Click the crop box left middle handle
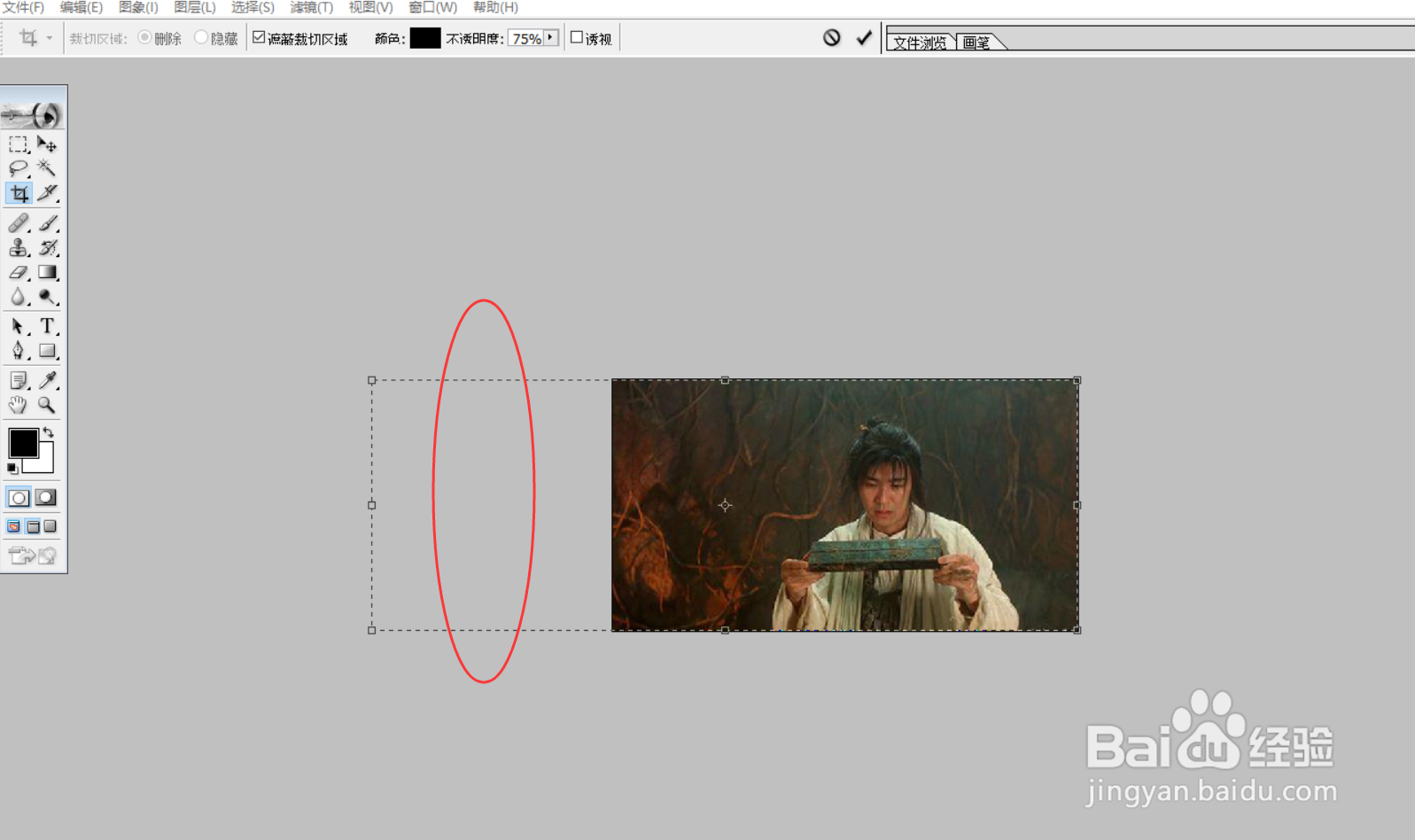 coord(372,505)
